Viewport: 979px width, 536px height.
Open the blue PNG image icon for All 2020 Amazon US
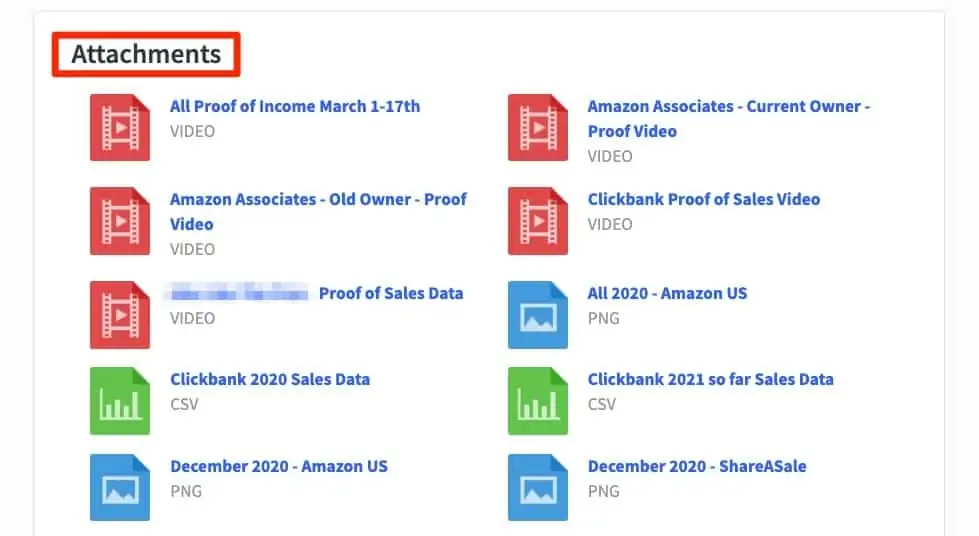pyautogui.click(x=538, y=315)
